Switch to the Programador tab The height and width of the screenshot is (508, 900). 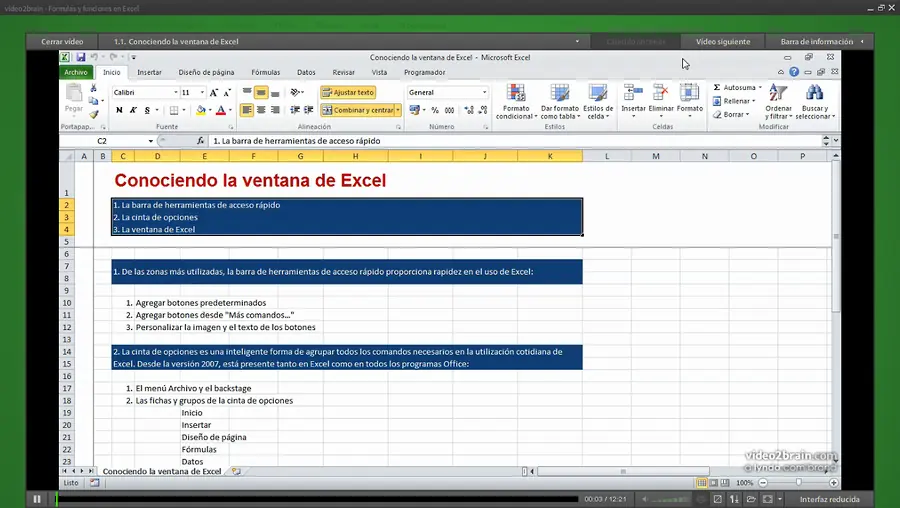tap(424, 72)
